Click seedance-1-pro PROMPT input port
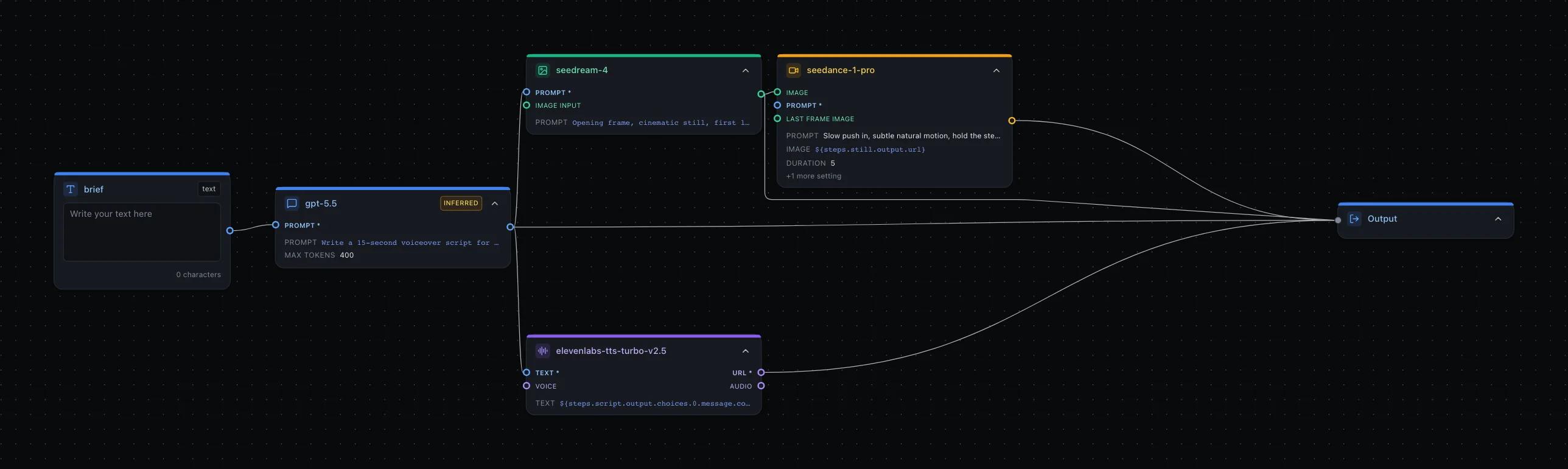 tap(777, 105)
